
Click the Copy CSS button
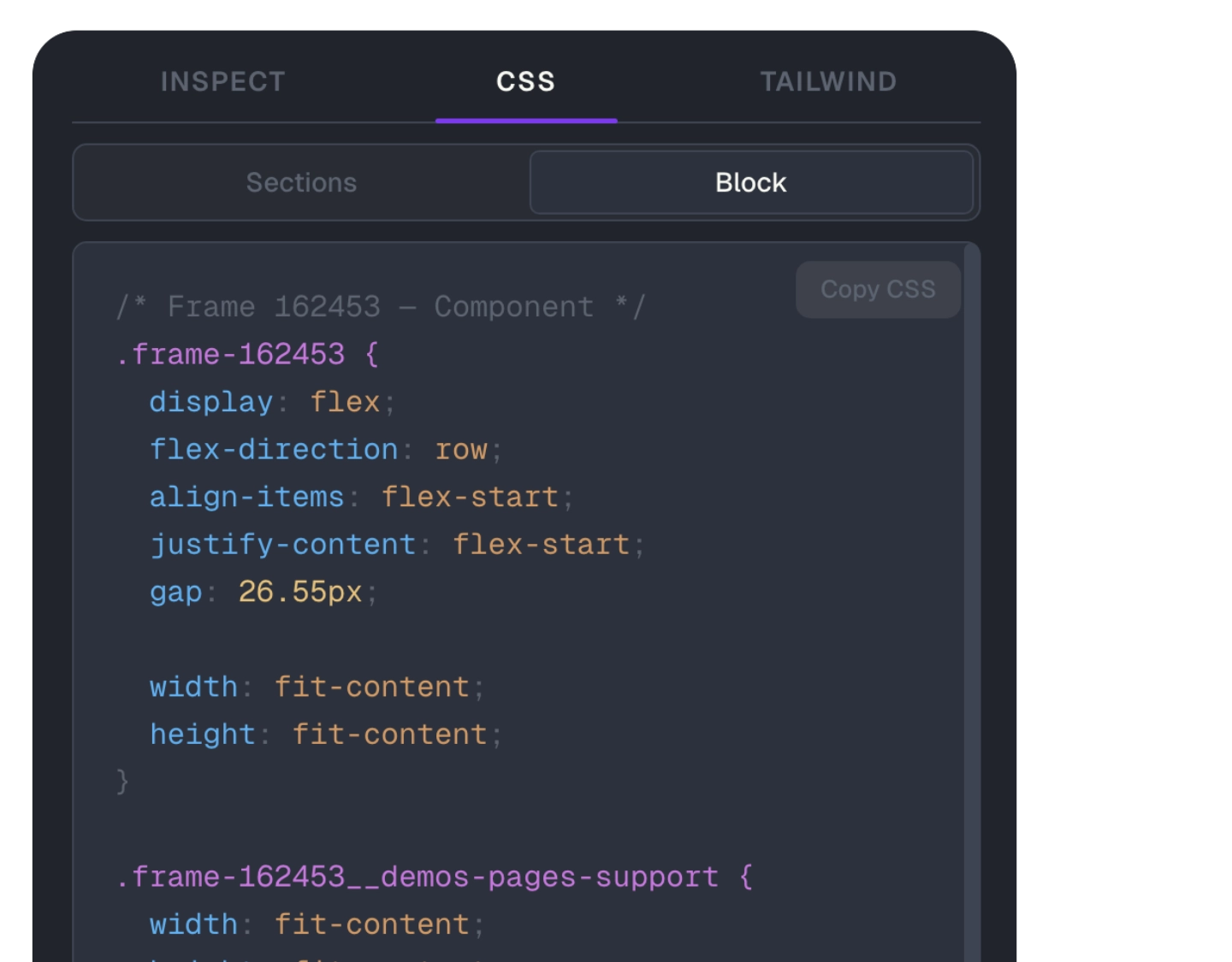(x=878, y=289)
